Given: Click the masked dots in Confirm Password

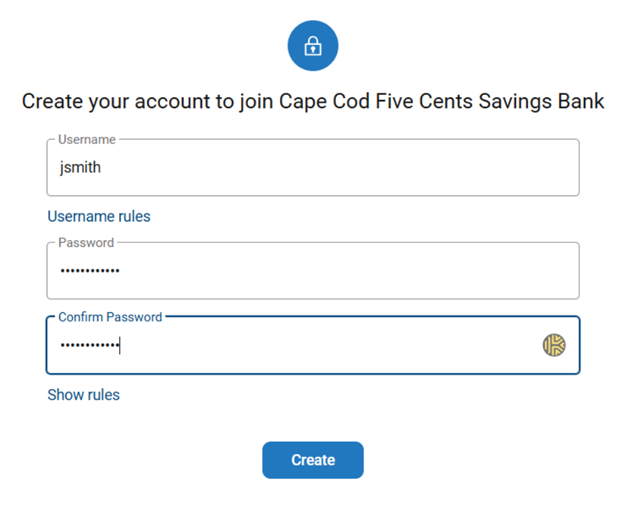Looking at the screenshot, I should [89, 346].
